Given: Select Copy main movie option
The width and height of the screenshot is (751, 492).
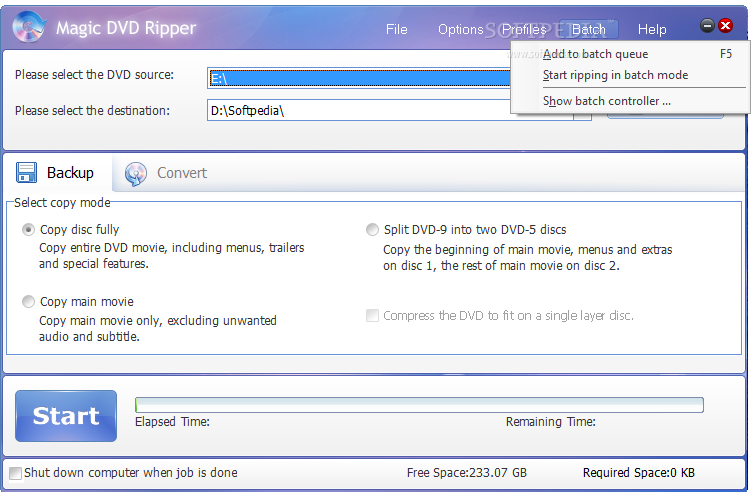Looking at the screenshot, I should pos(28,301).
